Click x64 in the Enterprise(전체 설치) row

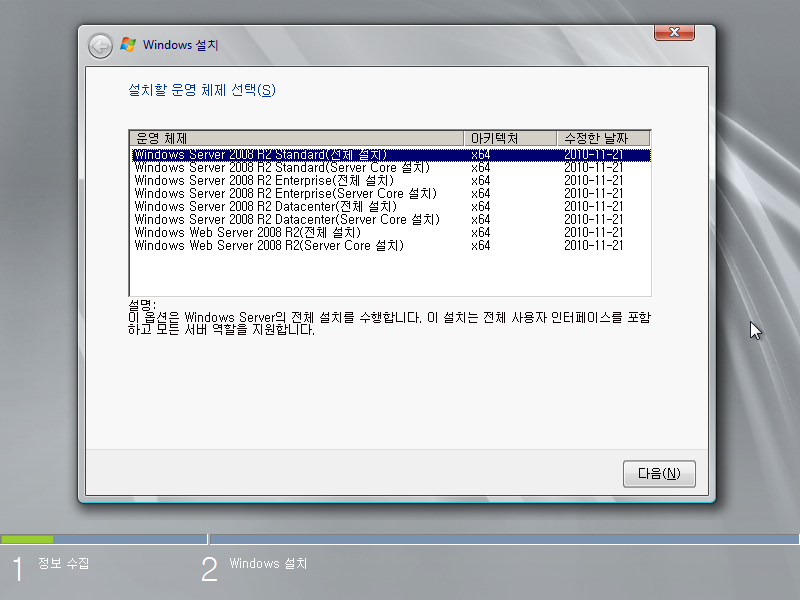pyautogui.click(x=481, y=181)
